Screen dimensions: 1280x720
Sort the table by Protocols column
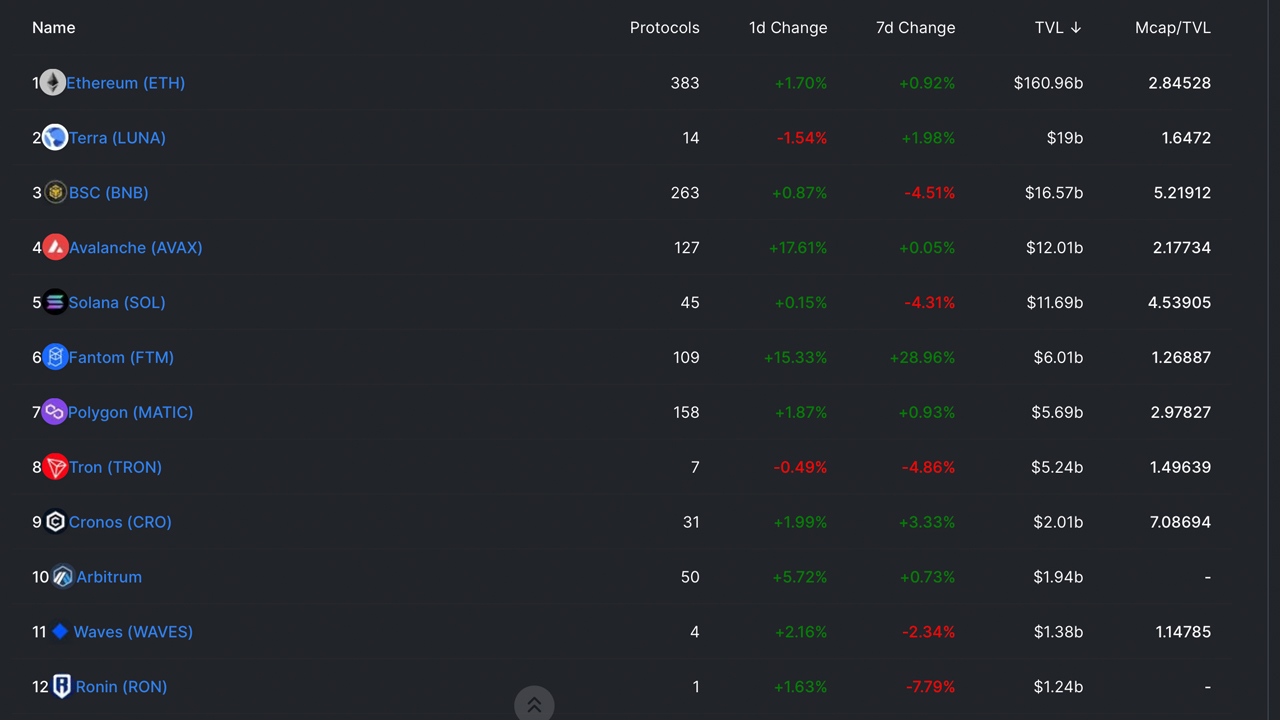(x=664, y=27)
